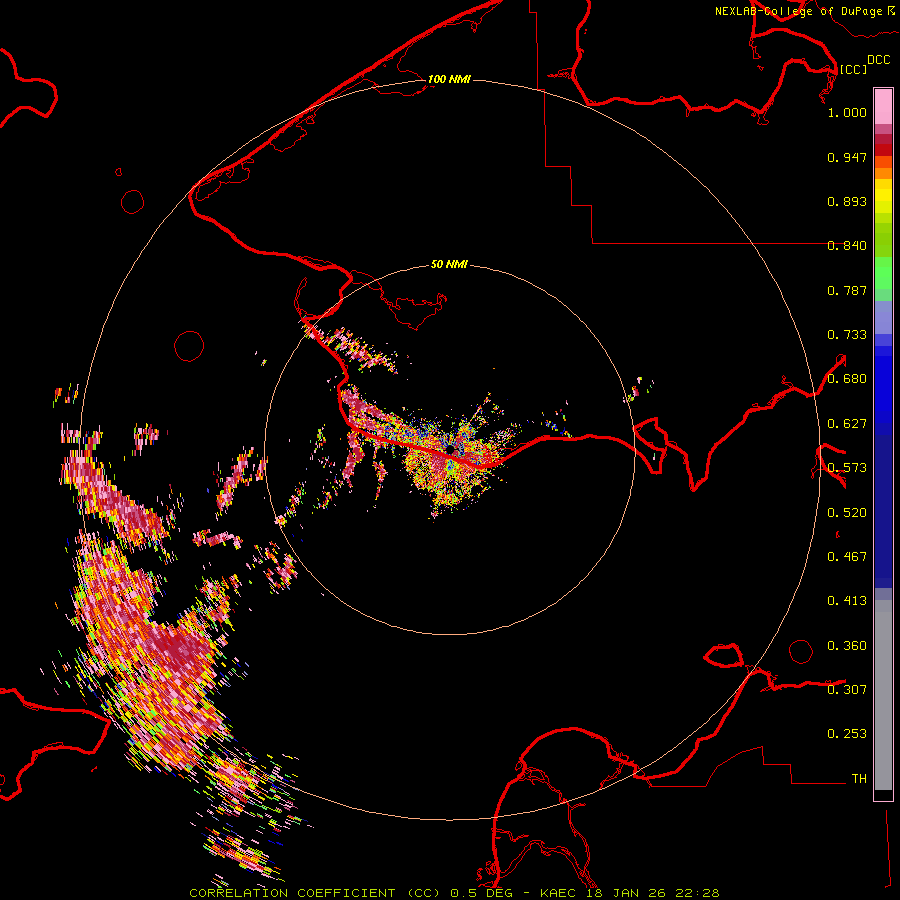This screenshot has height=900, width=900.
Task: Click the TH threshold label
Action: tap(859, 778)
